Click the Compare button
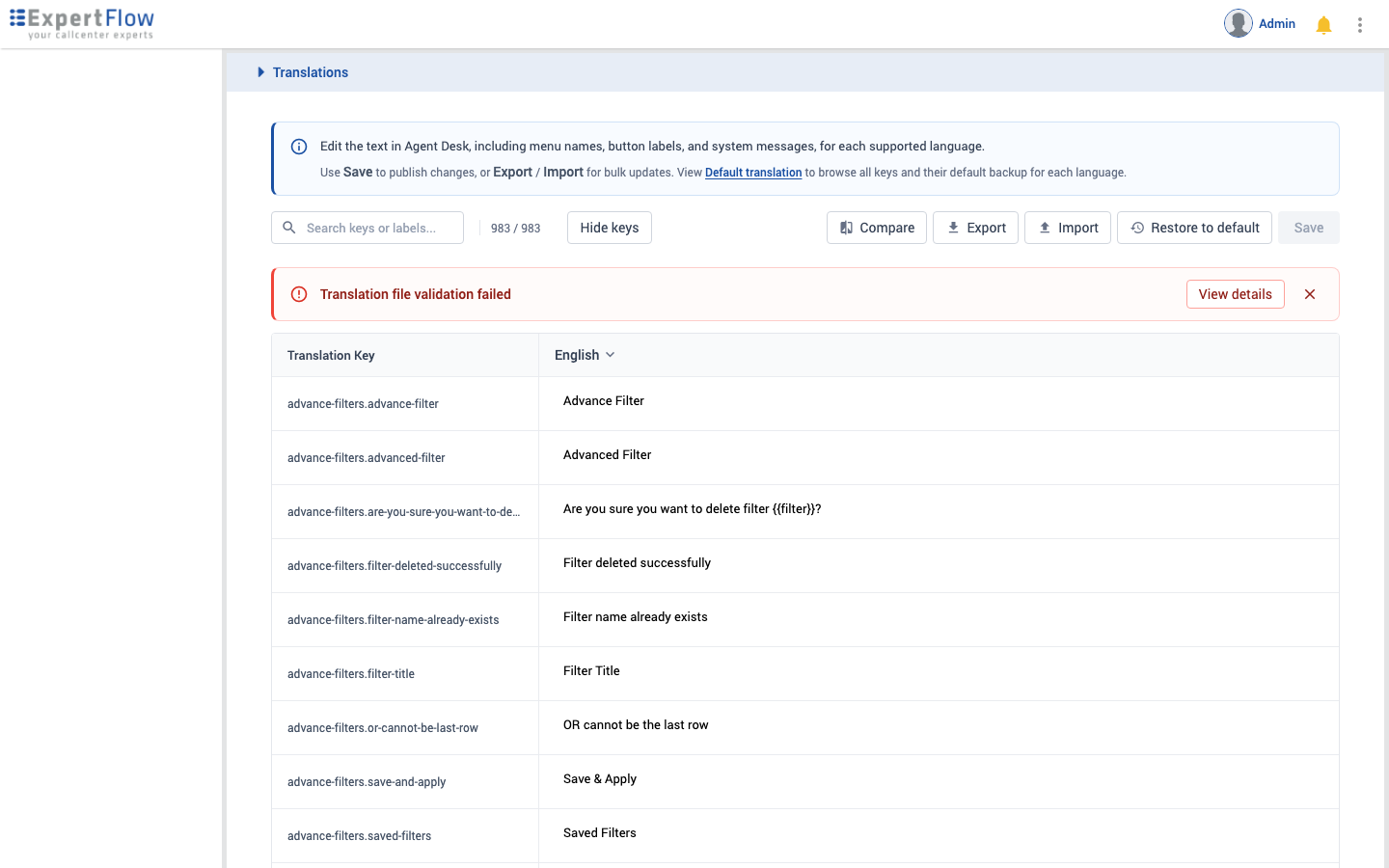Screen dimensions: 1389x868 coord(877,228)
